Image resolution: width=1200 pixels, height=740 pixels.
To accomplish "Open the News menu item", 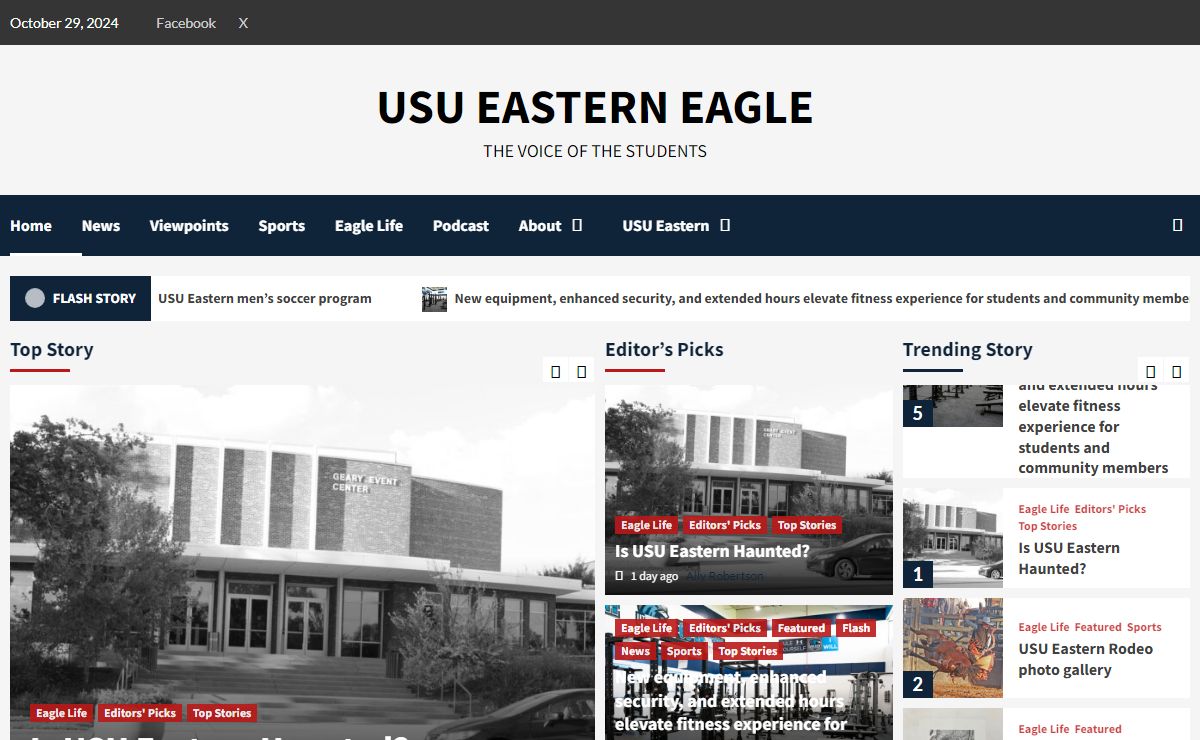I will coord(101,226).
